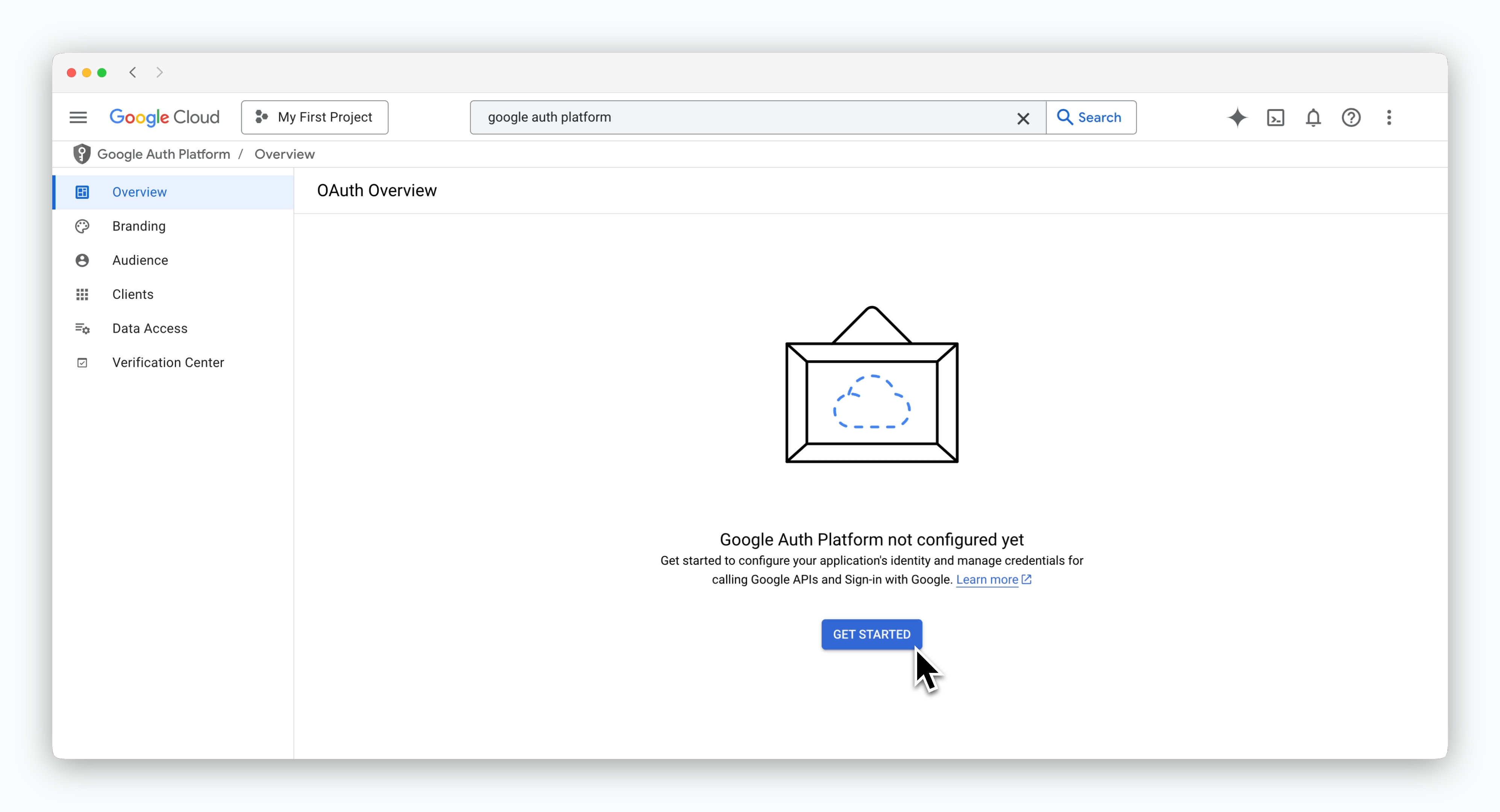Open the Verification Center sidebar item
The width and height of the screenshot is (1500, 812).
[173, 362]
